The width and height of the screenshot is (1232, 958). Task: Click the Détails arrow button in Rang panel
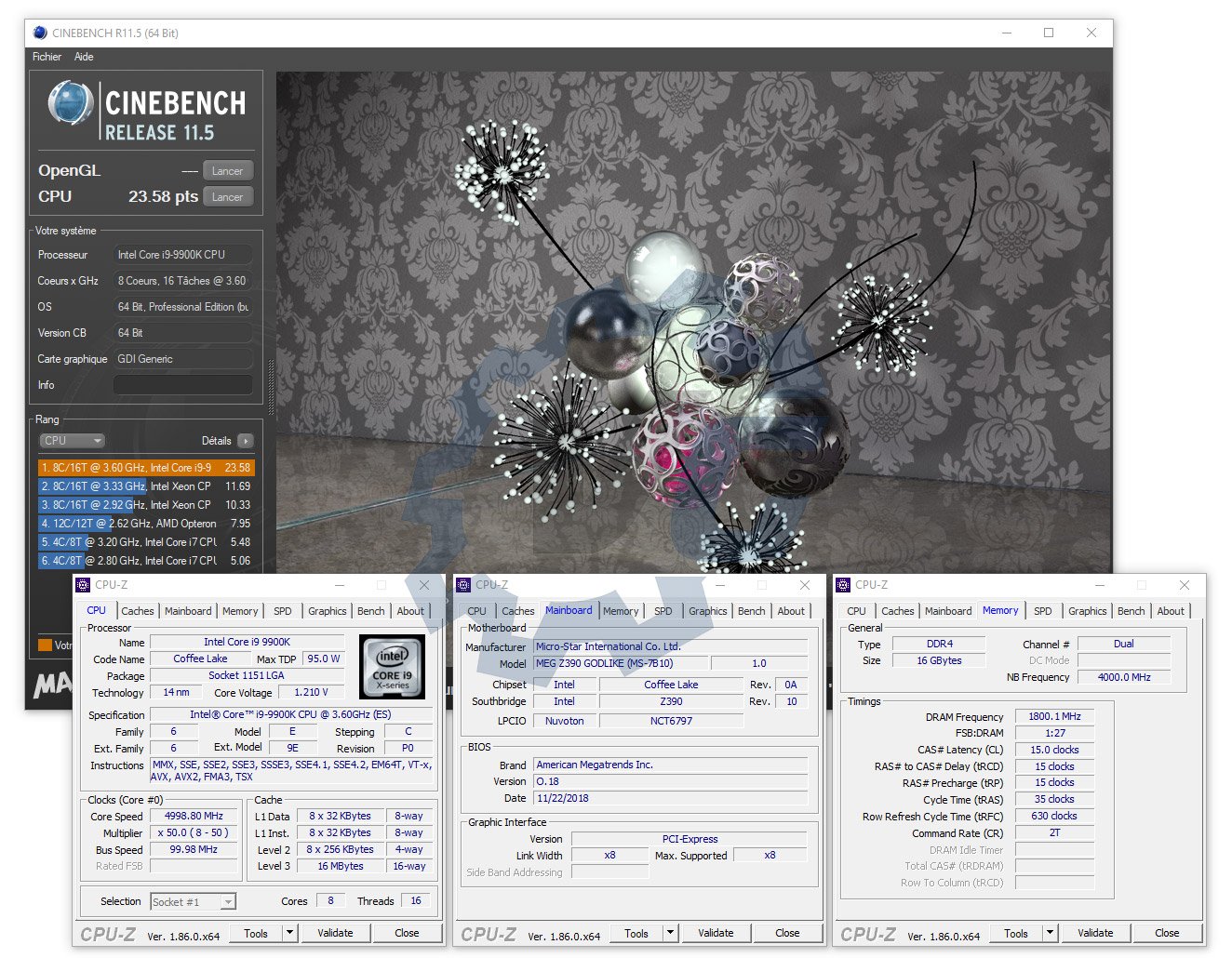click(246, 441)
